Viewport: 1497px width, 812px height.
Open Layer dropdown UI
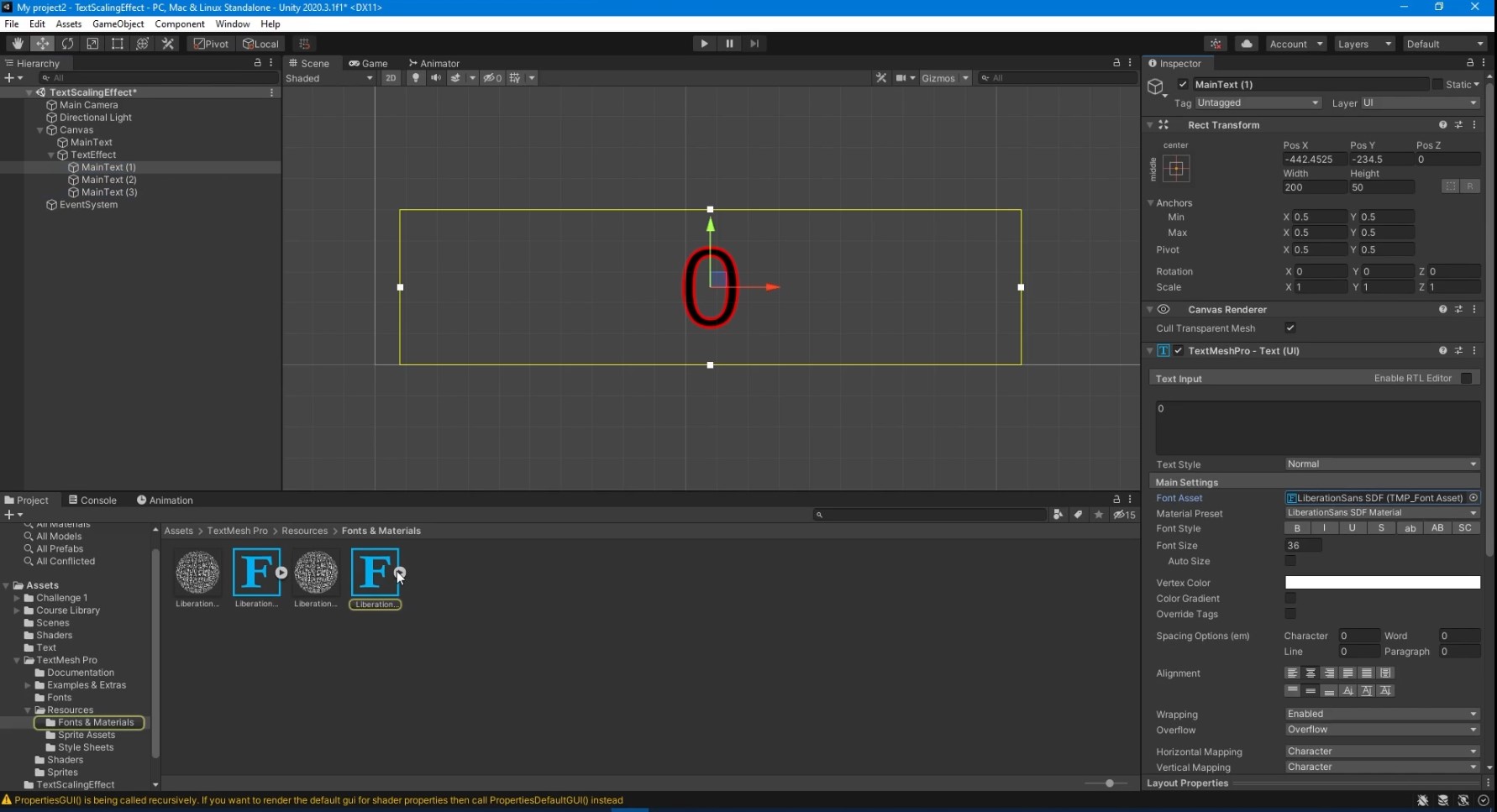[1420, 102]
